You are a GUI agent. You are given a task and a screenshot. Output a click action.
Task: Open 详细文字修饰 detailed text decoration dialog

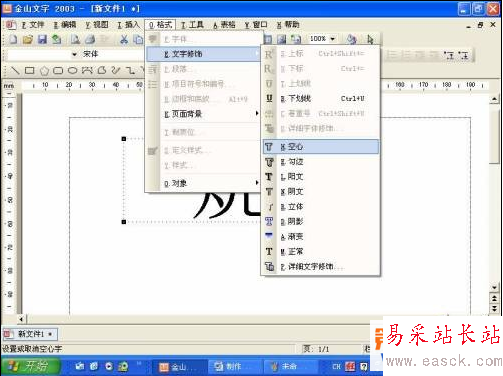[x=321, y=266]
